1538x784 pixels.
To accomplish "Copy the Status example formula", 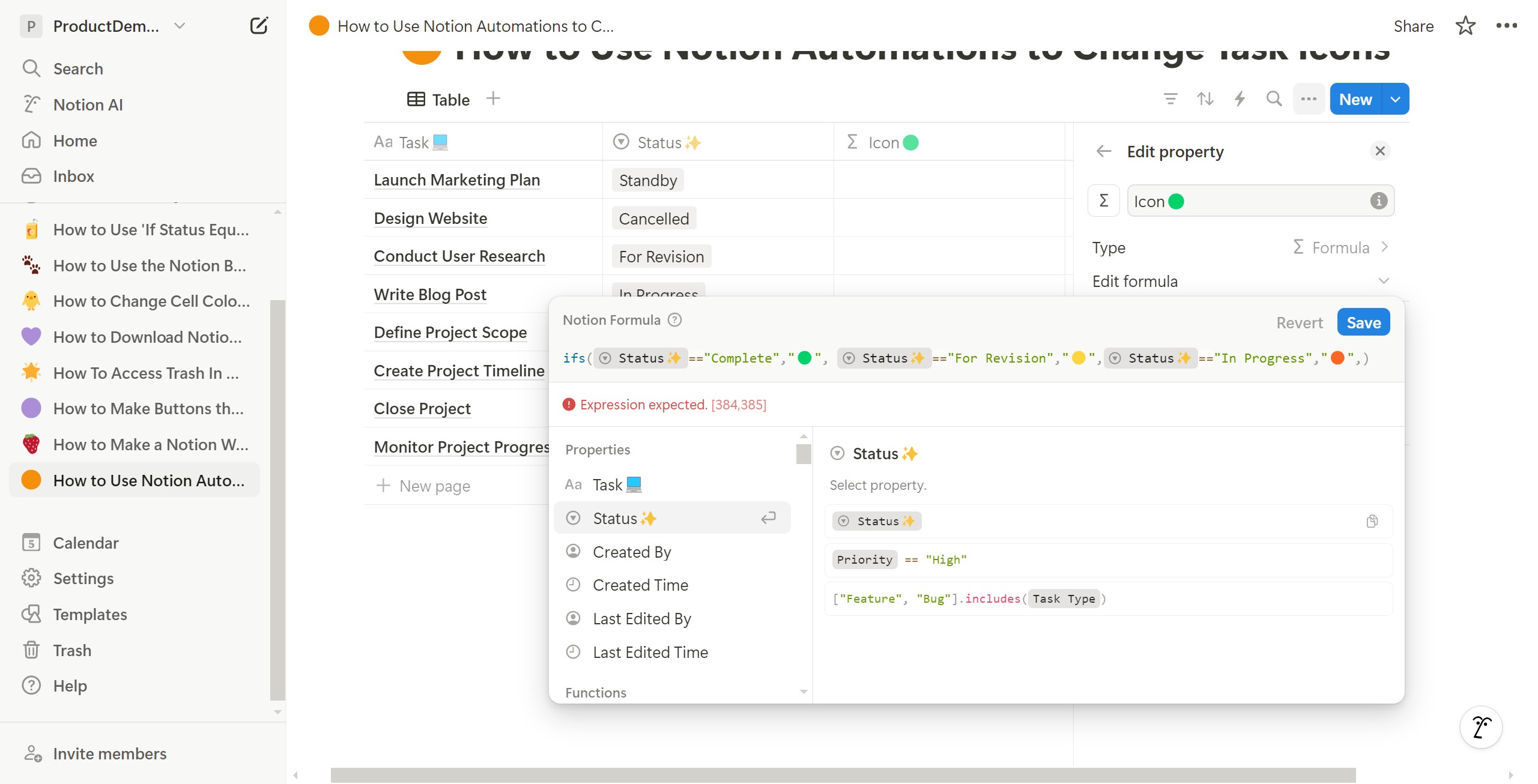I will pos(1372,521).
